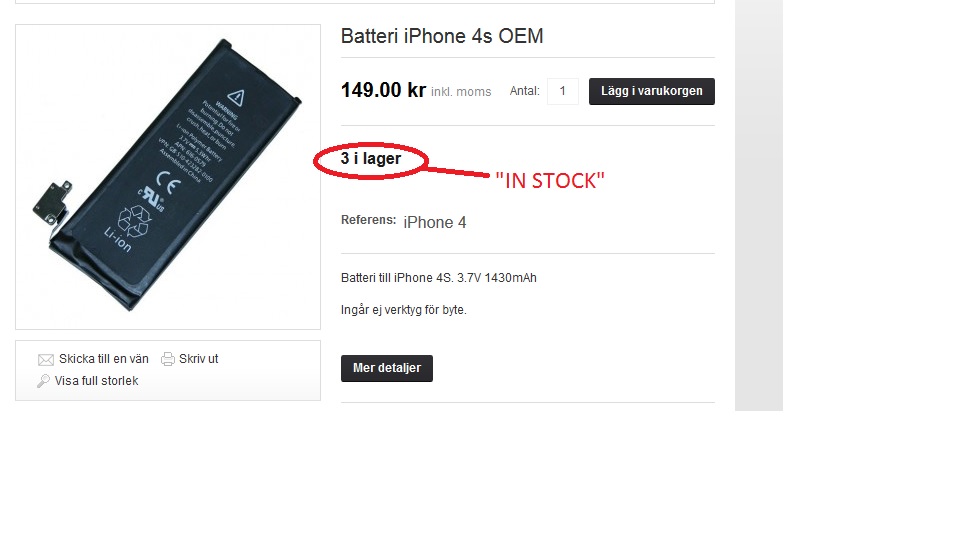
Task: Show Mer detaljer about the product
Action: click(387, 368)
